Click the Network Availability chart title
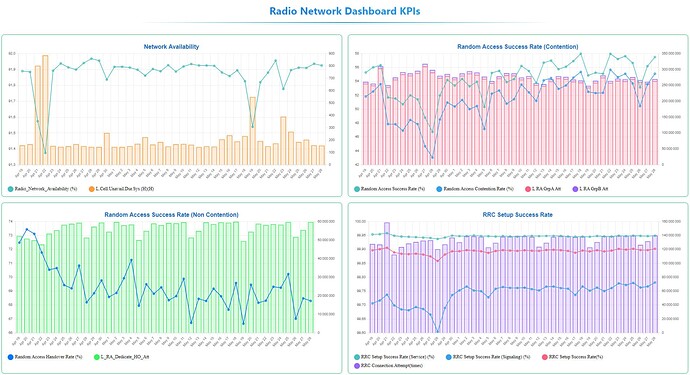The width and height of the screenshot is (690, 375). [x=171, y=46]
